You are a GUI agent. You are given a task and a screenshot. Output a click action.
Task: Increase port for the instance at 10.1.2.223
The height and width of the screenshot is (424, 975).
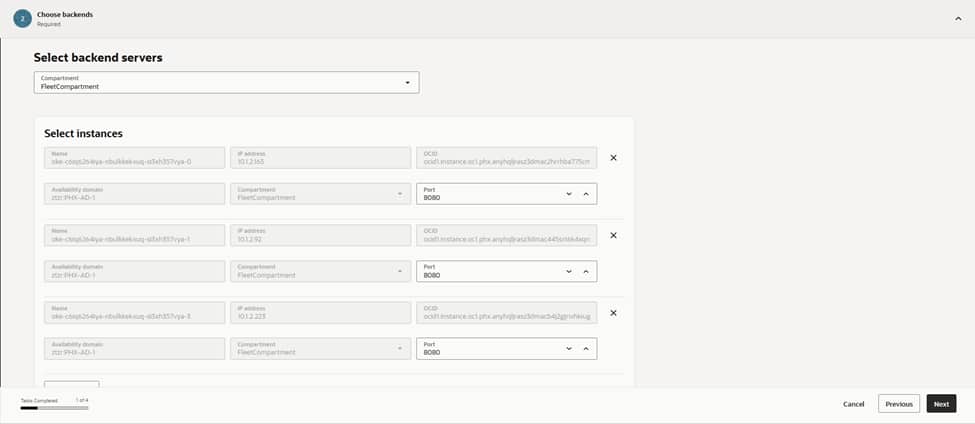(x=586, y=349)
